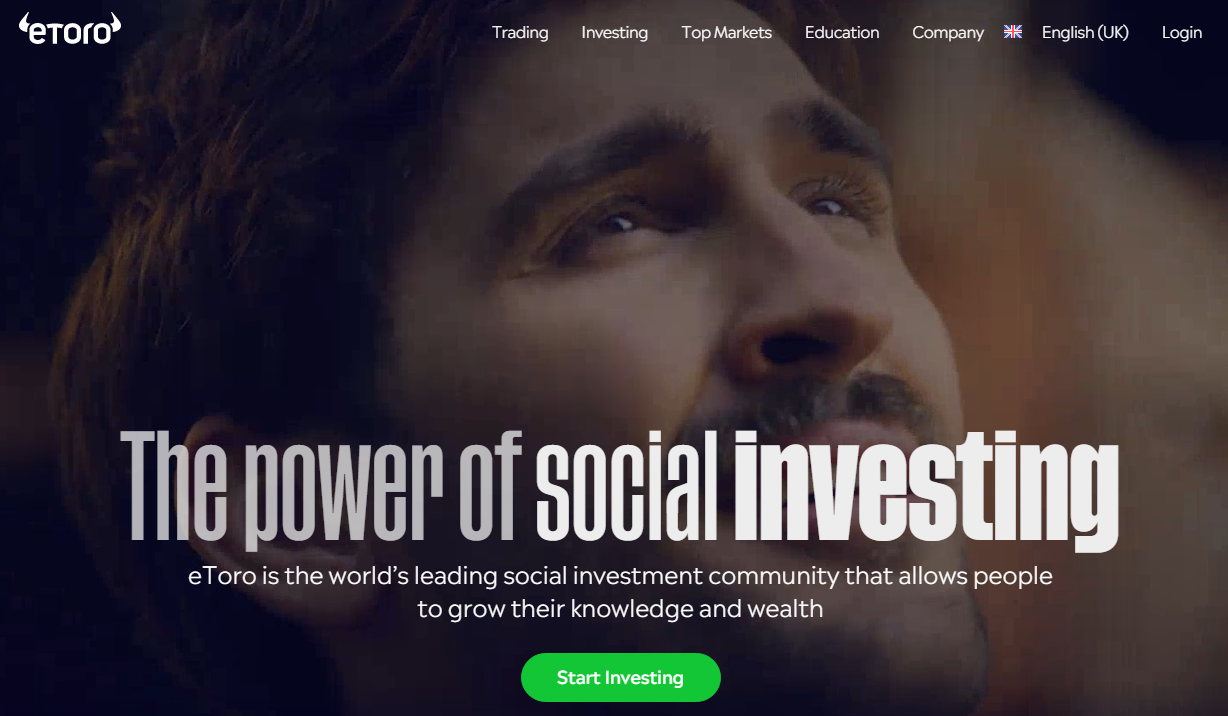Click the eToro bull-horn logo
Viewport: 1228px width, 716px height.
coord(70,28)
